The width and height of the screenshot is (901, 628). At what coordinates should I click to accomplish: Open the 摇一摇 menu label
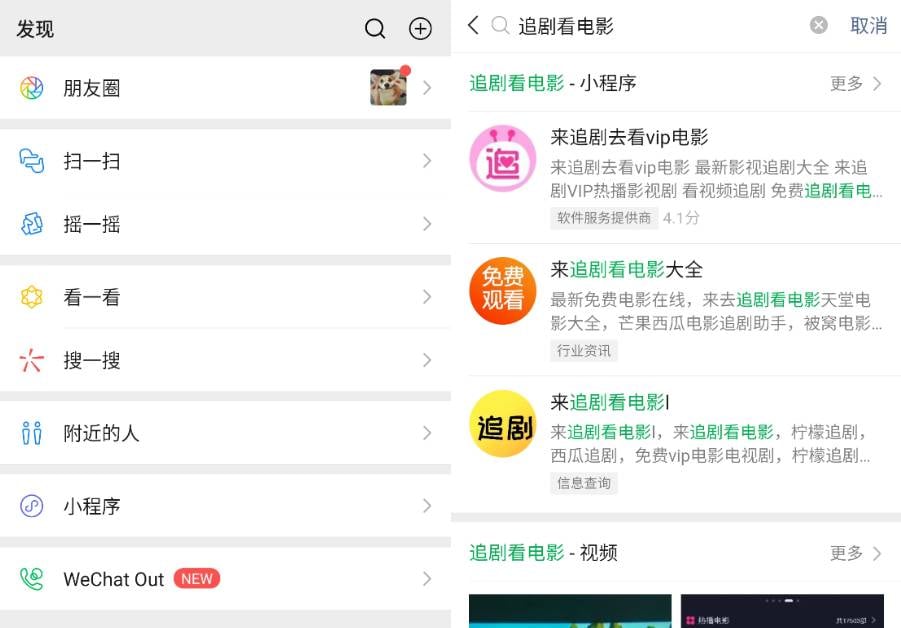click(92, 224)
